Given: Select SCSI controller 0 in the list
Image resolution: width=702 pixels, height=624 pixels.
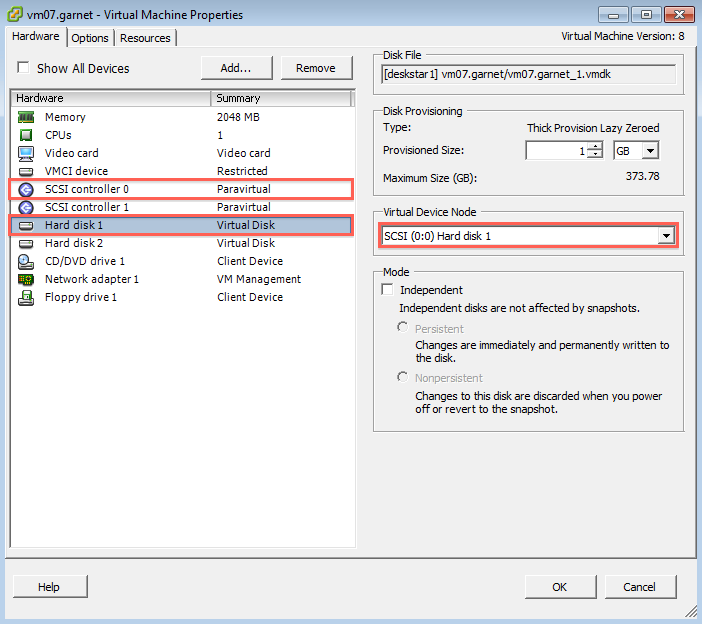Looking at the screenshot, I should click(x=182, y=189).
